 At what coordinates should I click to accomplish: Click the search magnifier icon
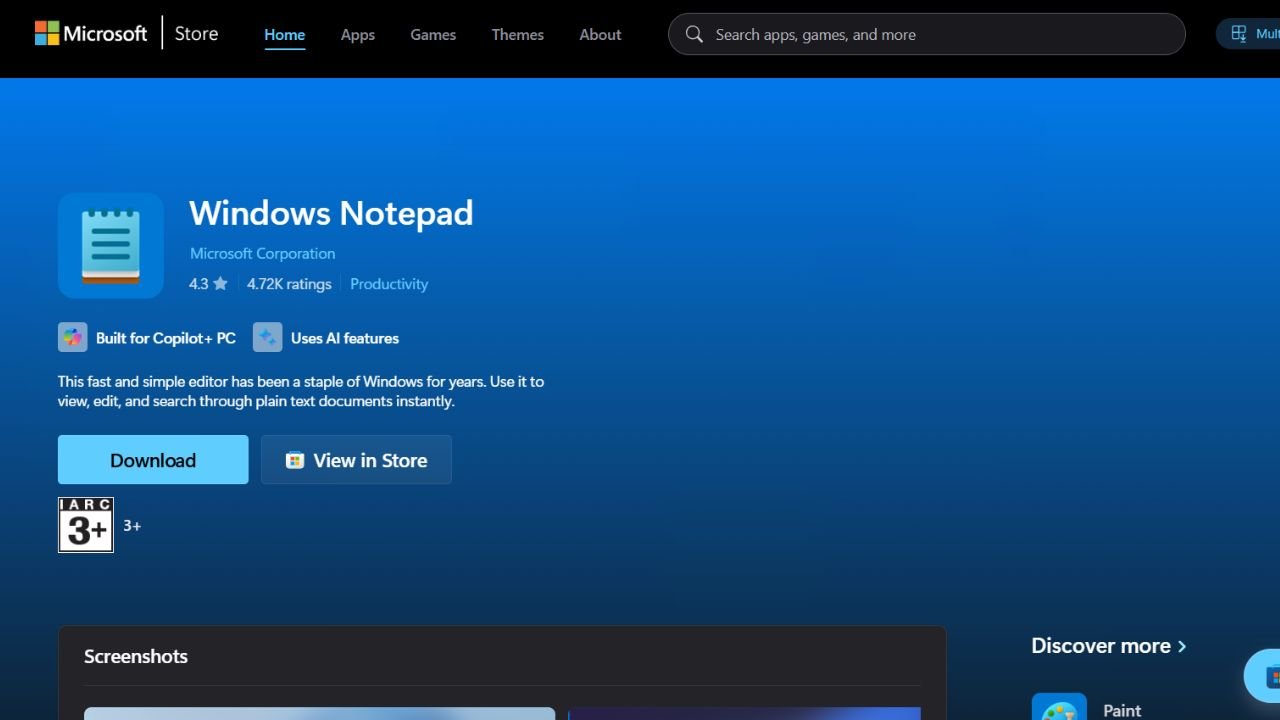click(x=694, y=34)
